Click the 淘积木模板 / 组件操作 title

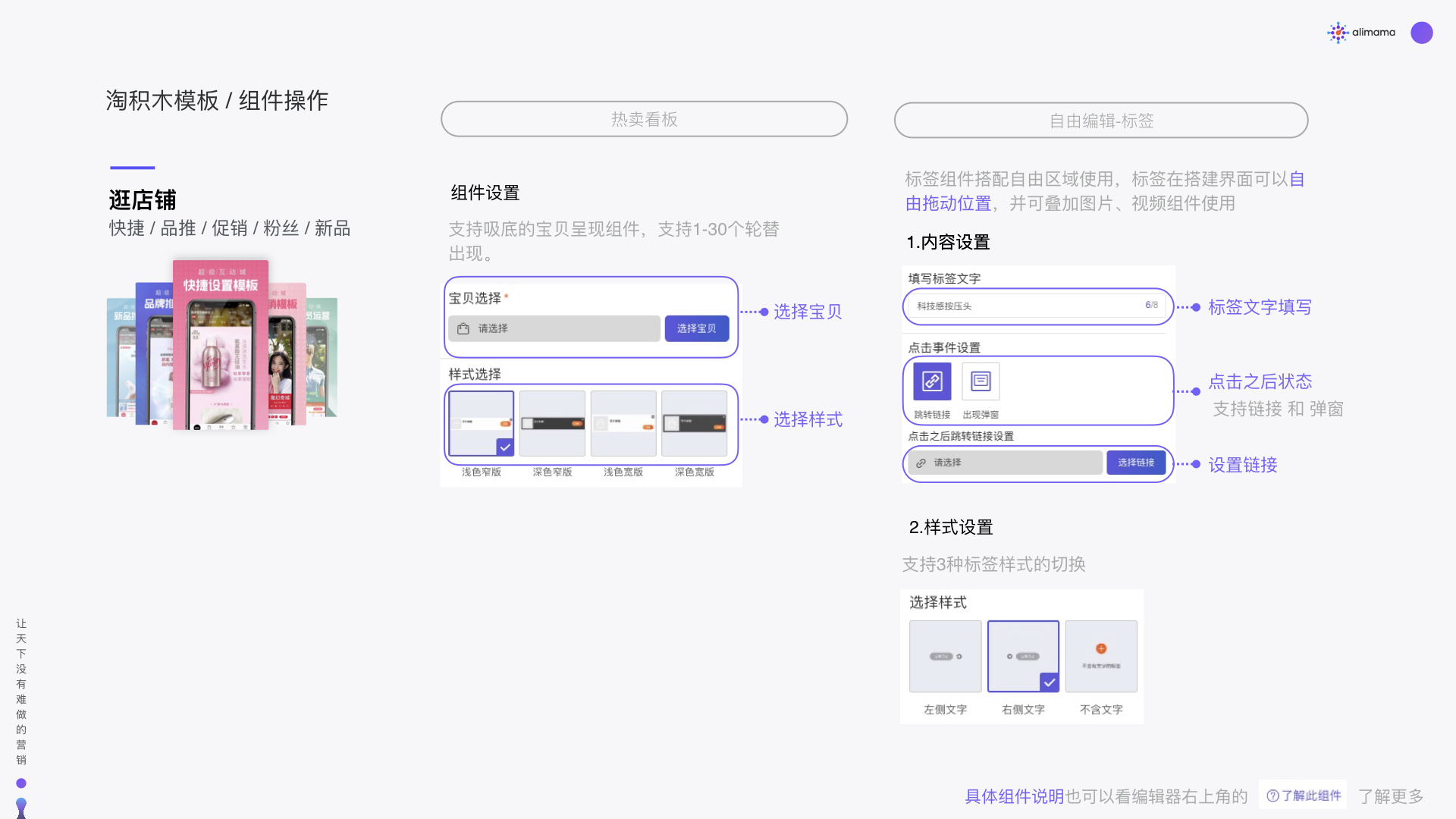[217, 100]
